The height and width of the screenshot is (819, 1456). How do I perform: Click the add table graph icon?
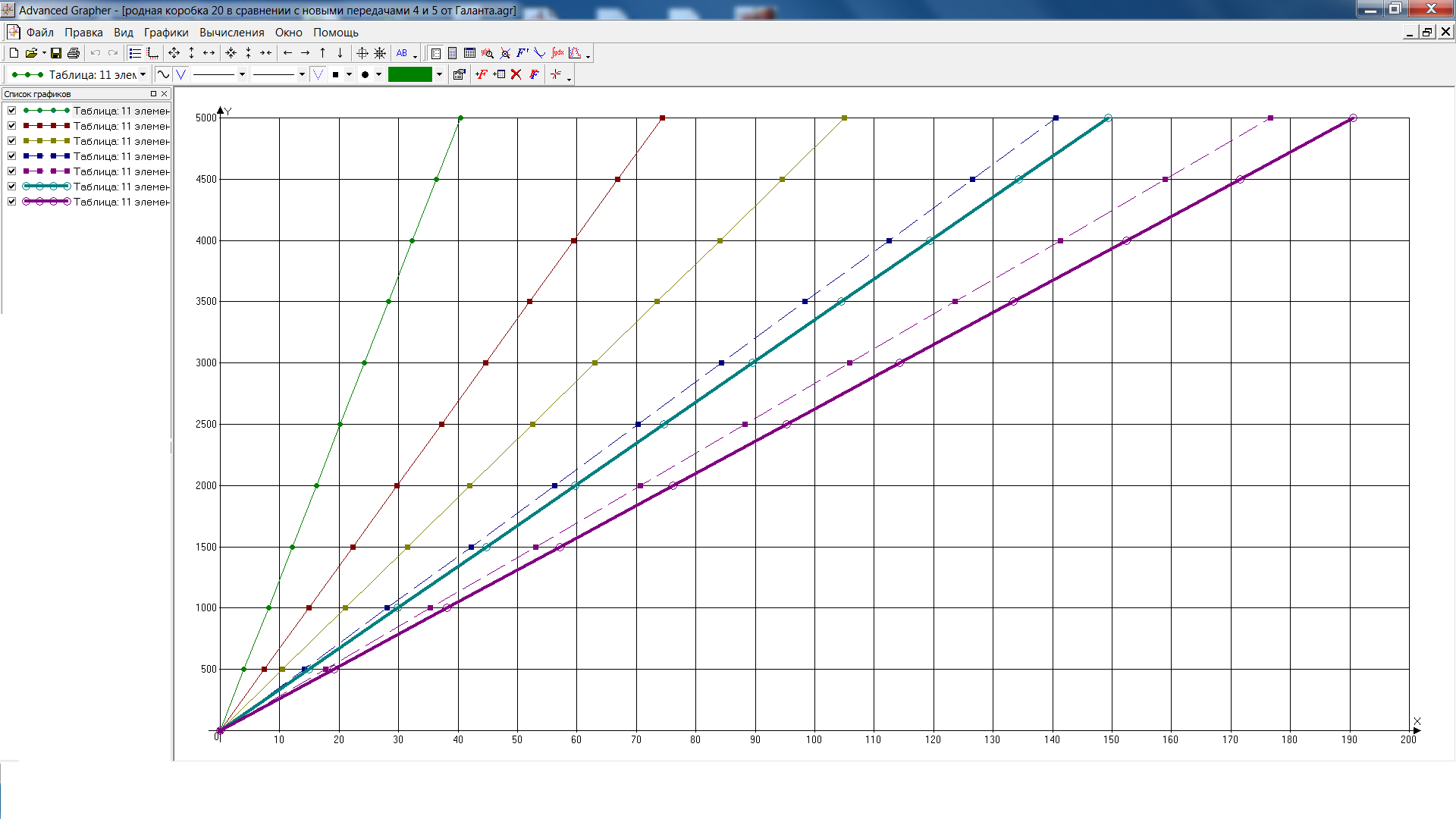[499, 74]
